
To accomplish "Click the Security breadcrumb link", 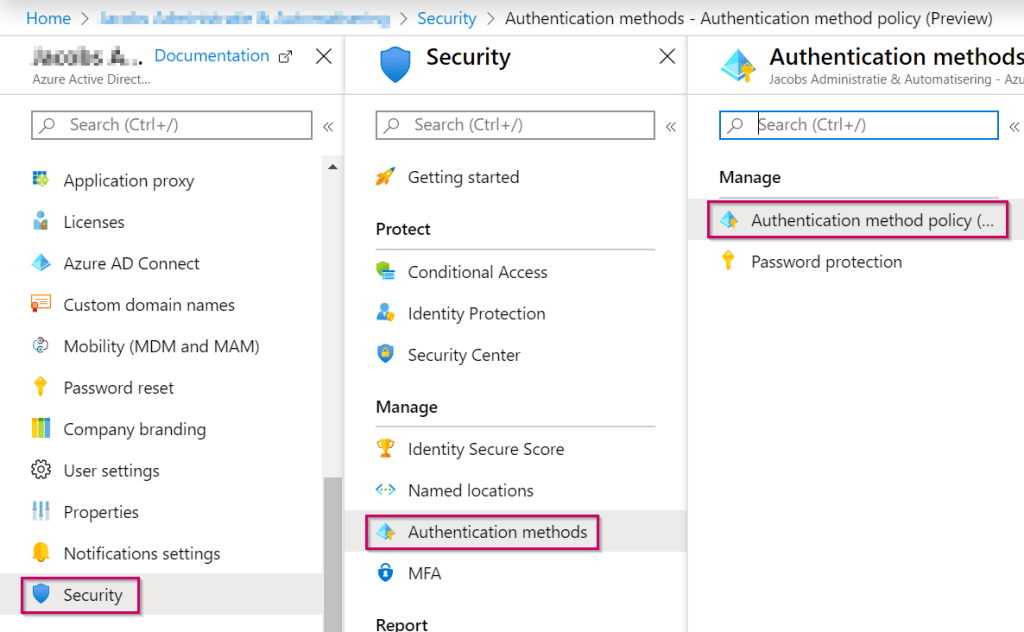I will 447,18.
